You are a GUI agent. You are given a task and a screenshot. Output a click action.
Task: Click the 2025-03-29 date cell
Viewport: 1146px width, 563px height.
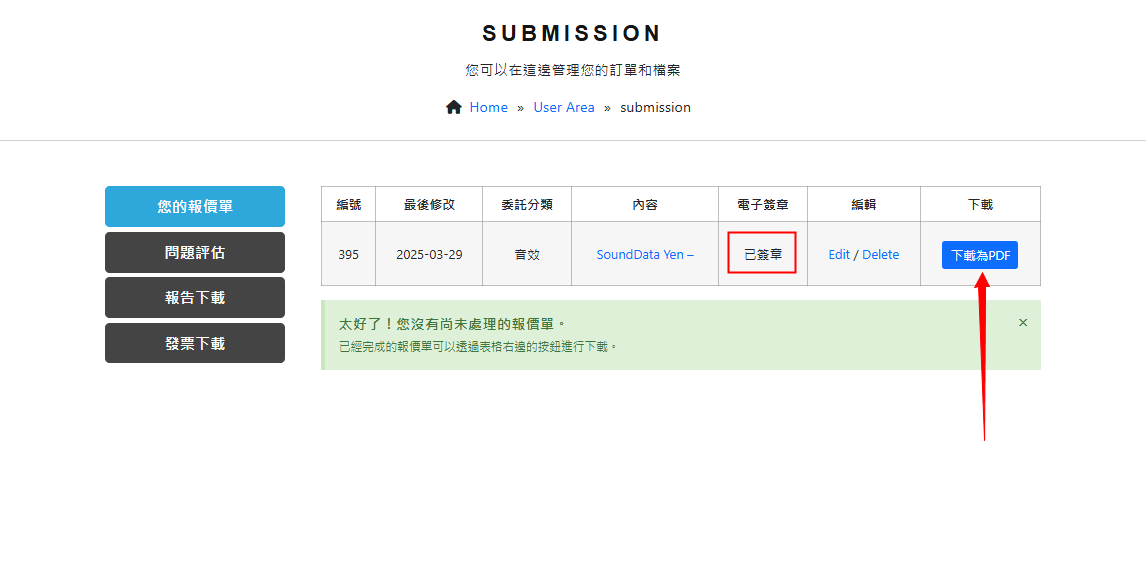429,254
